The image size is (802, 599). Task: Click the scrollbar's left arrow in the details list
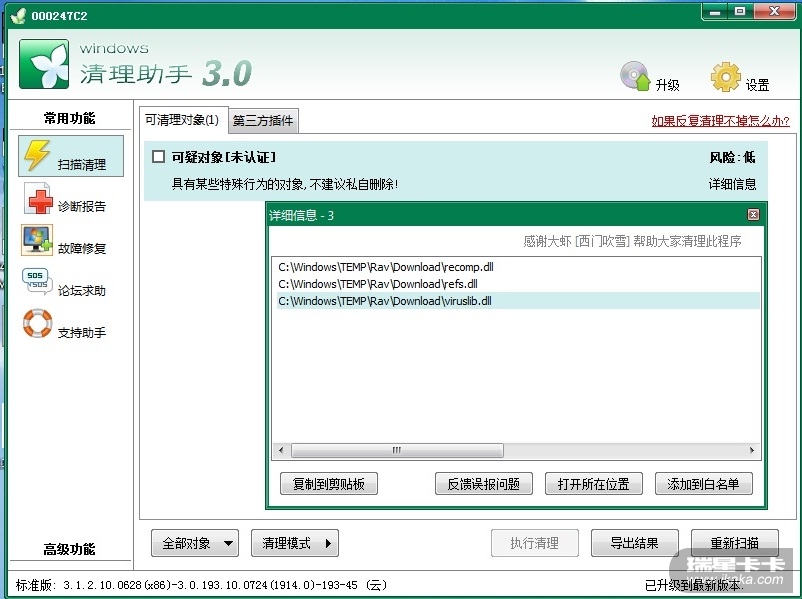(281, 450)
